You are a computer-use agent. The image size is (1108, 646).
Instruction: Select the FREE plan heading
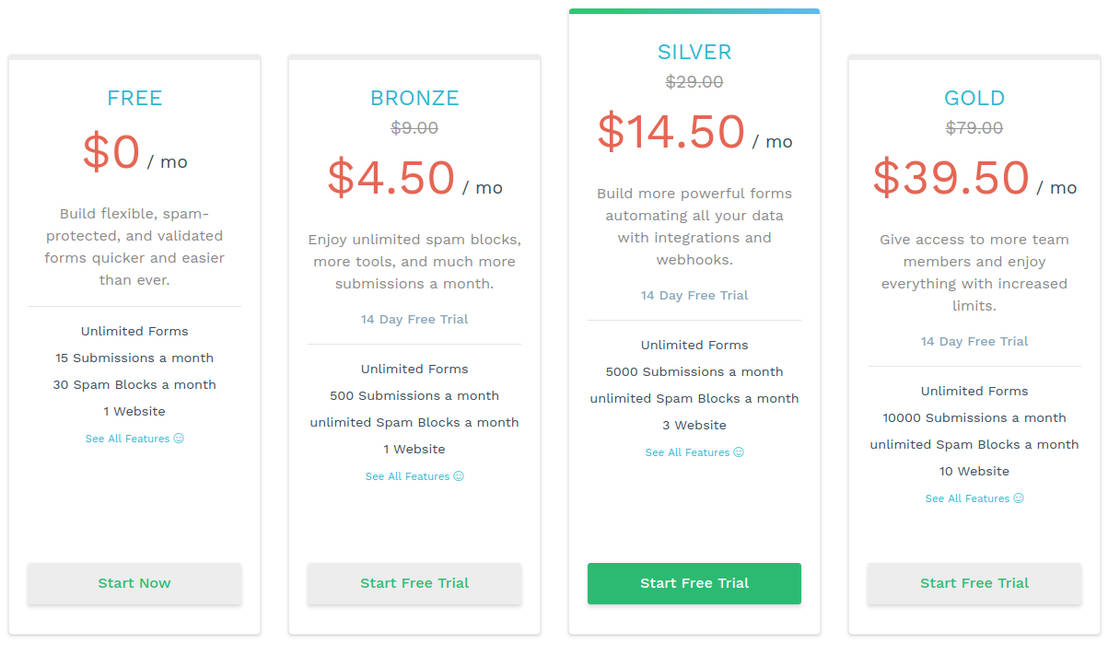tap(134, 98)
